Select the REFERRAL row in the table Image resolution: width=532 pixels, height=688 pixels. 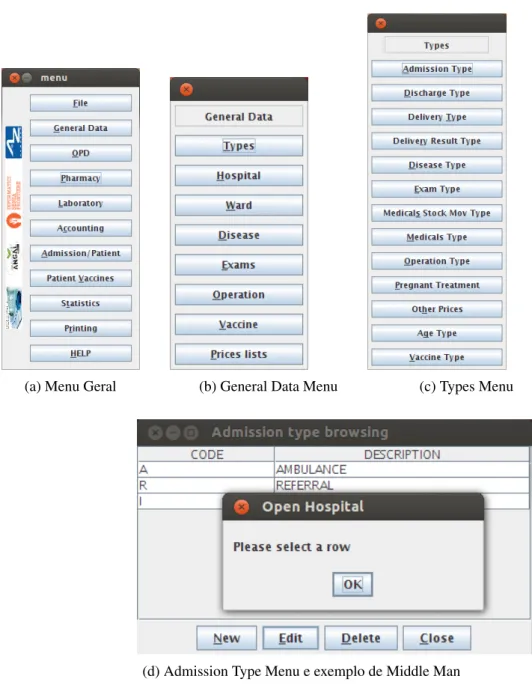tap(334, 485)
